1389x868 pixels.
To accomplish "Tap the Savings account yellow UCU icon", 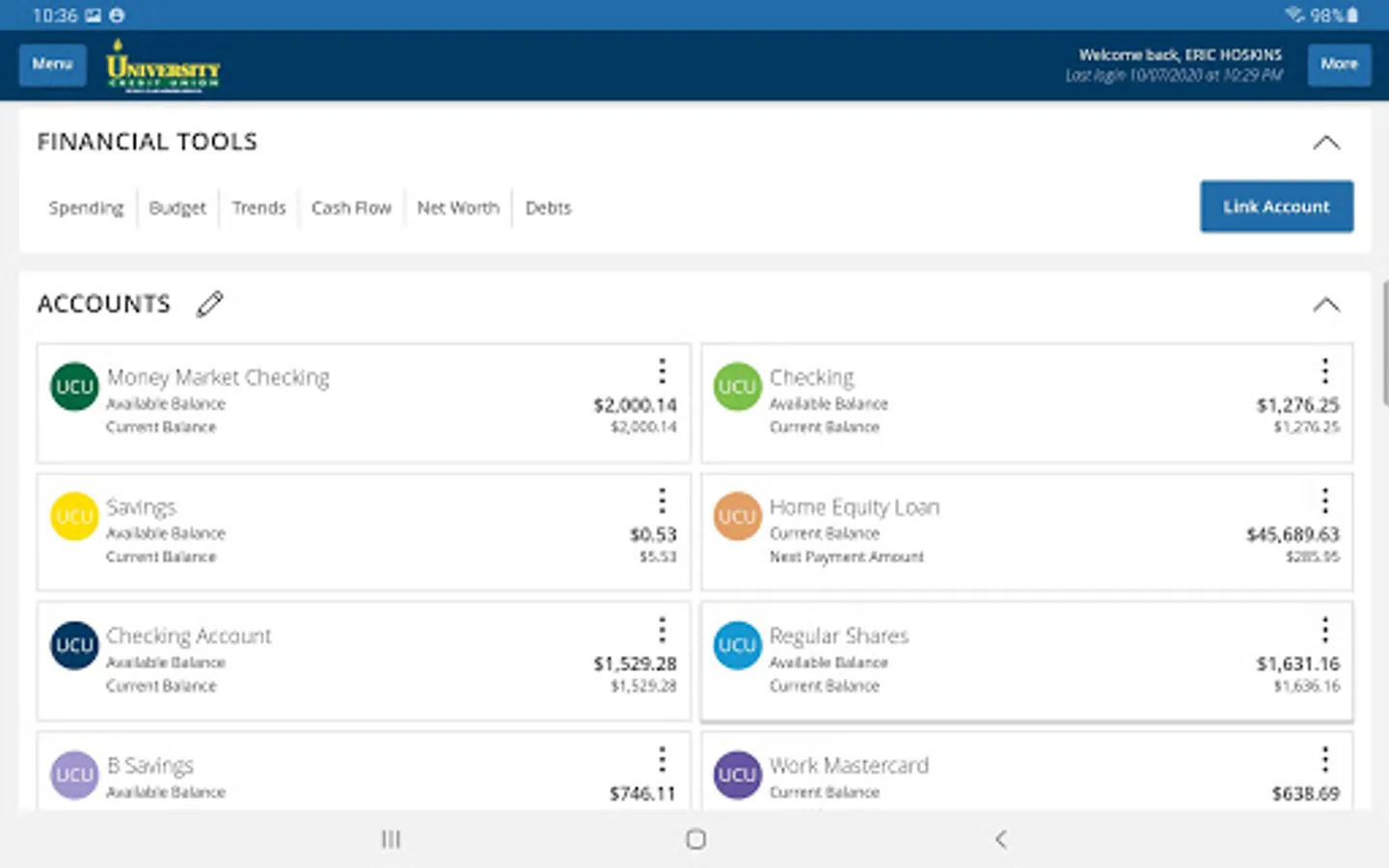I will pos(74,516).
